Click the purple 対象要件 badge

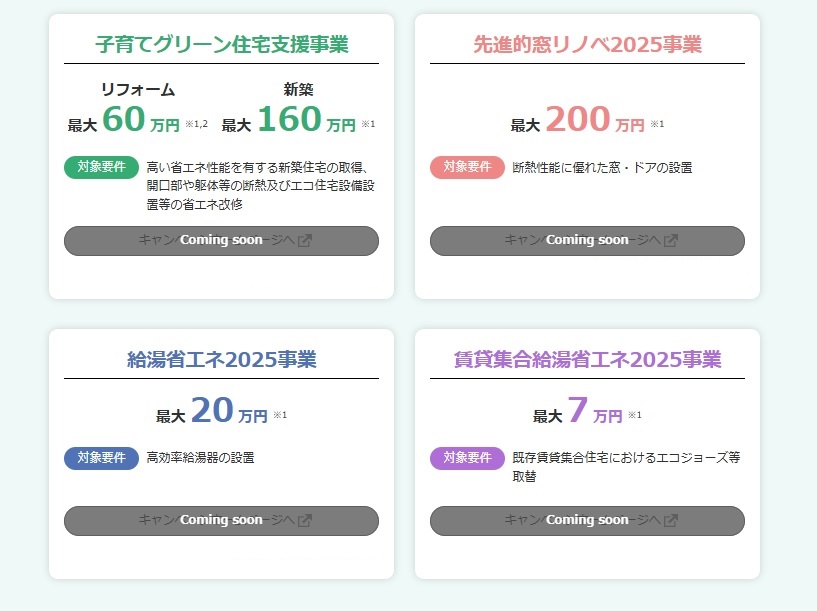467,458
